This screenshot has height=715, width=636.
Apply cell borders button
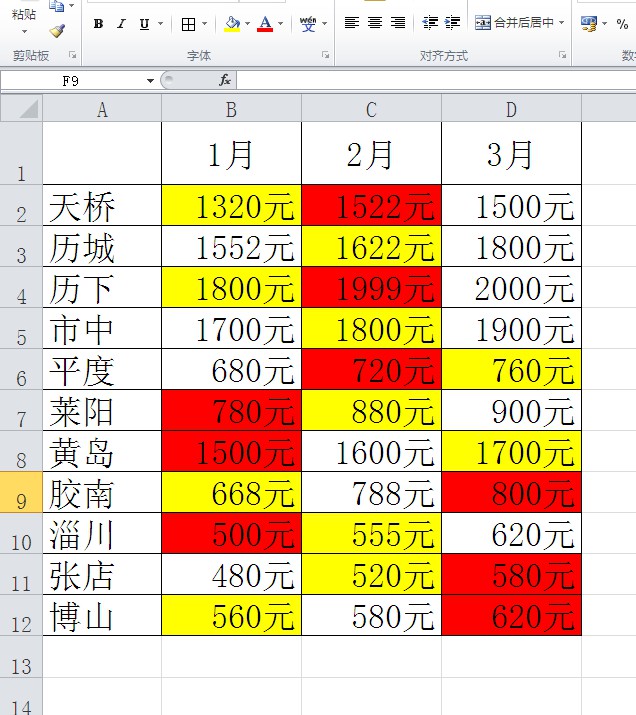click(x=188, y=24)
